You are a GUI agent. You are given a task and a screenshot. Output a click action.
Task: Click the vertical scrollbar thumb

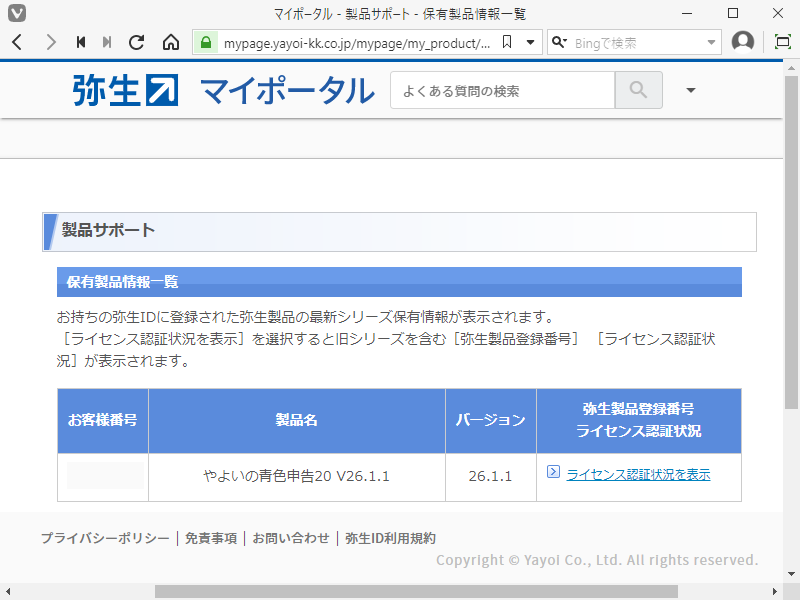click(791, 242)
